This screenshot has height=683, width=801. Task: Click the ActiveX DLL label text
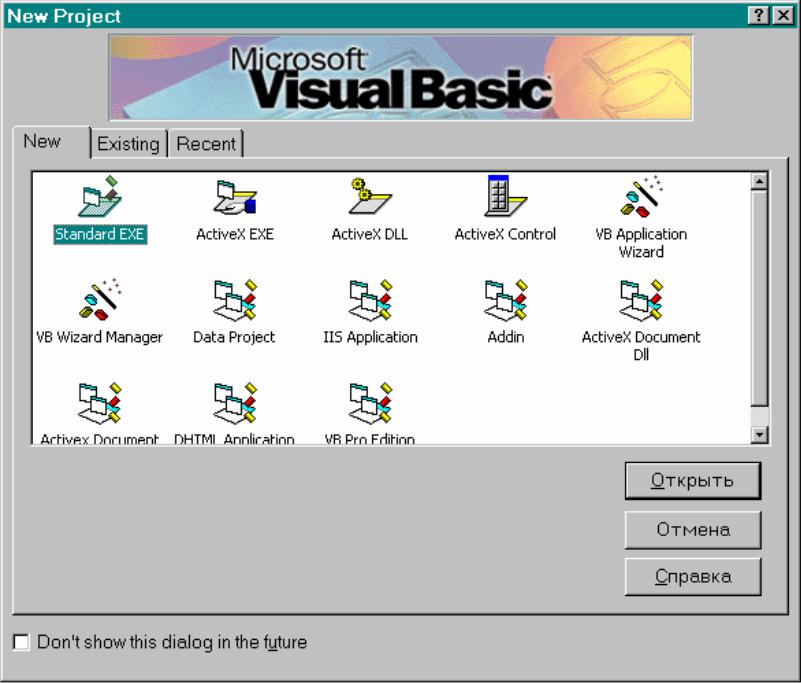tap(370, 234)
